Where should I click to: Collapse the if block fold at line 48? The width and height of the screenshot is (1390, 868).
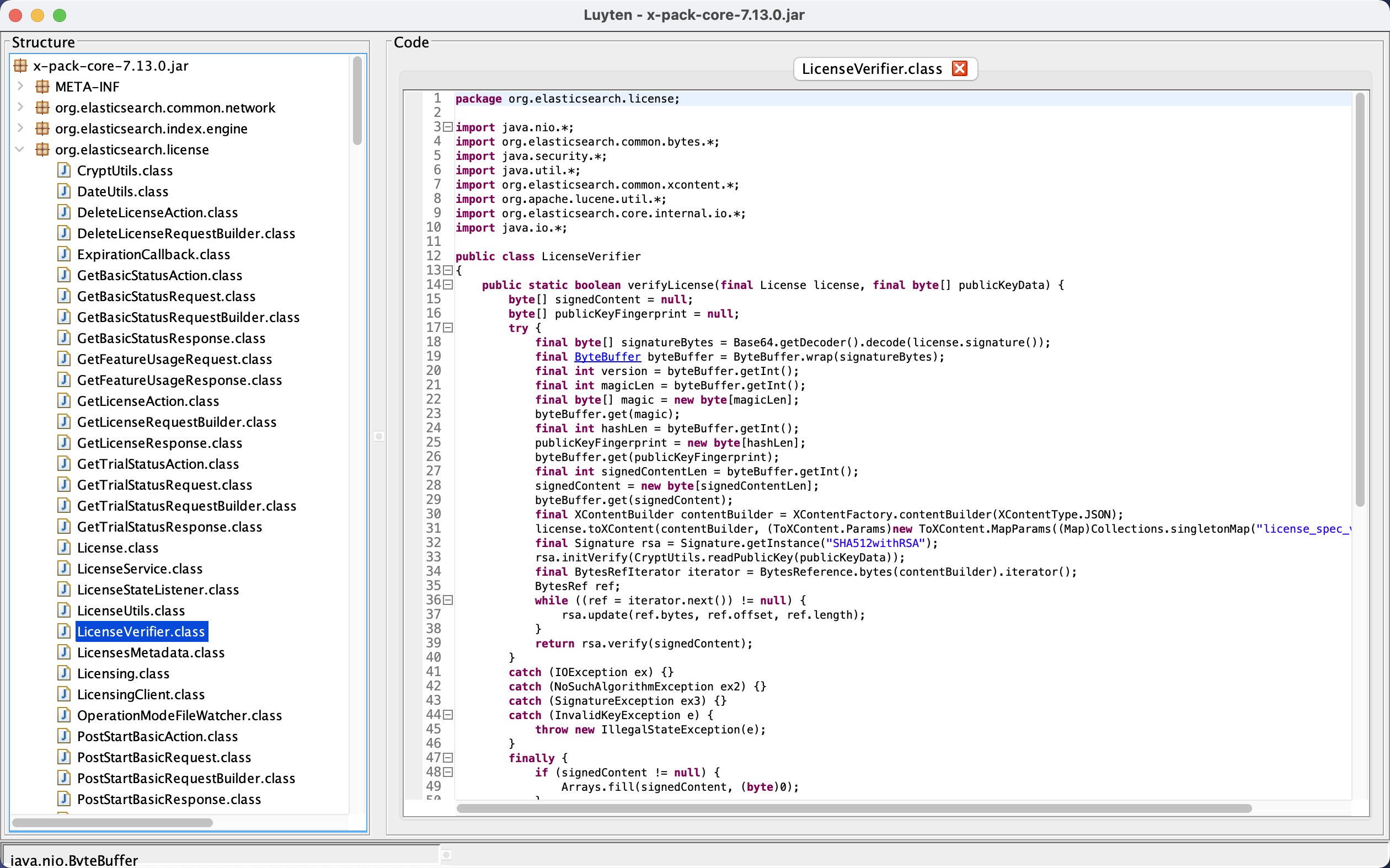(448, 772)
